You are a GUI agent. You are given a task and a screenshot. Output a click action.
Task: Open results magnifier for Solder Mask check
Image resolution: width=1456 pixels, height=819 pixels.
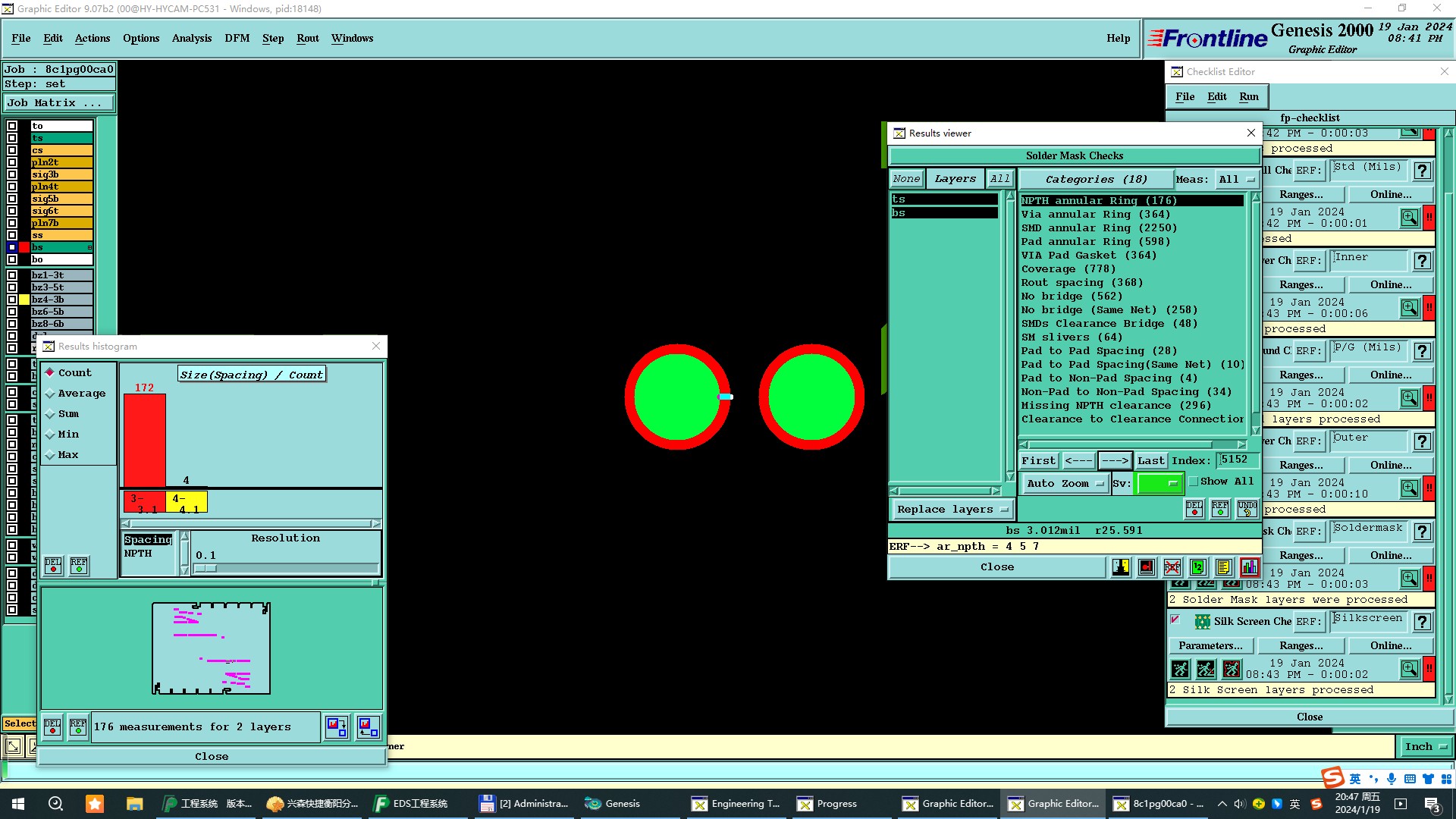tap(1410, 579)
